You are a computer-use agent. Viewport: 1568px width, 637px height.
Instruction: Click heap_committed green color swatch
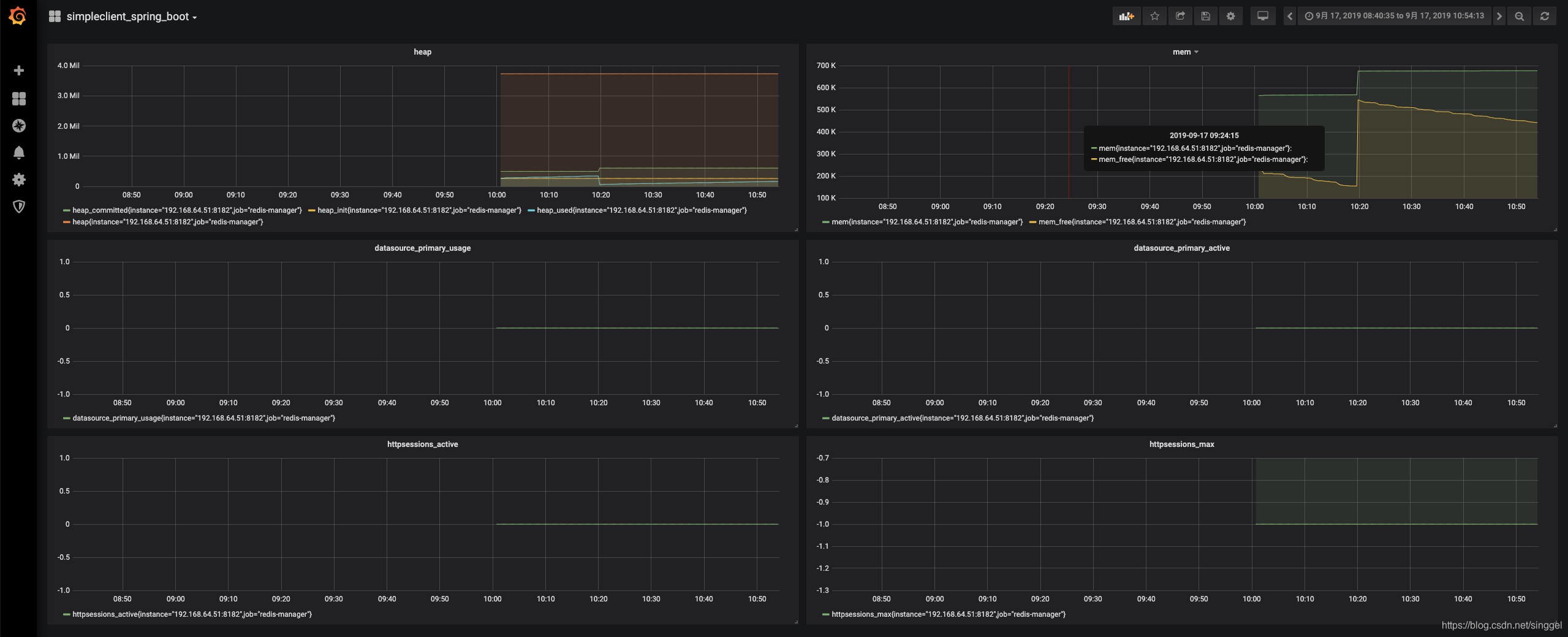coord(66,210)
